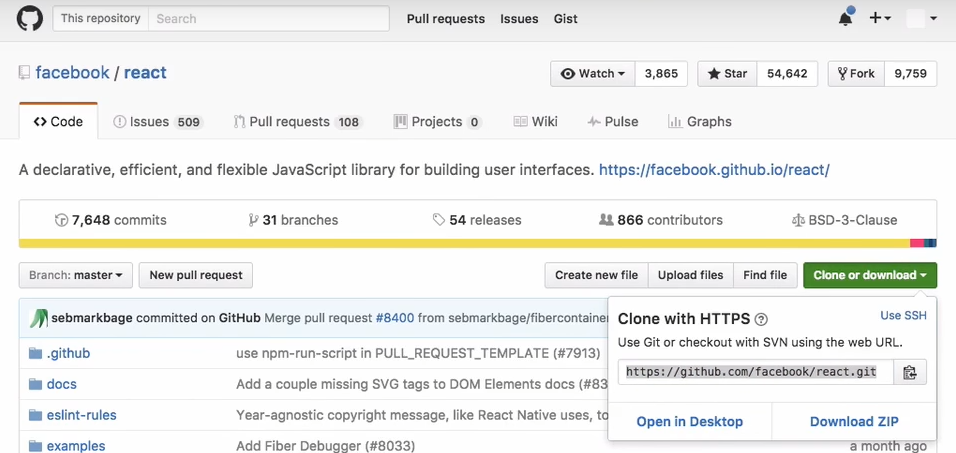The width and height of the screenshot is (956, 453).
Task: Expand the Branch: master selector
Action: coord(76,275)
